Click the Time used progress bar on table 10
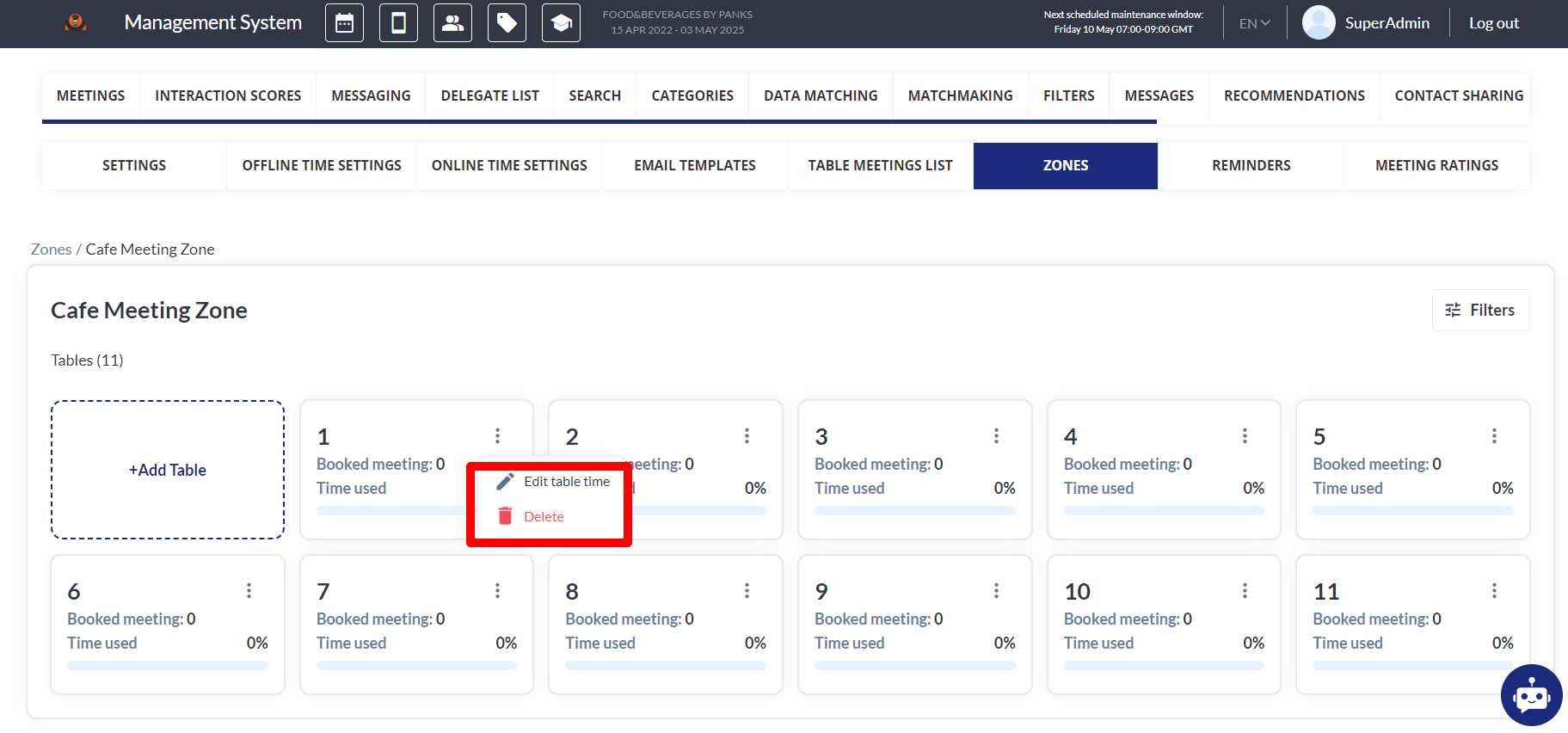The width and height of the screenshot is (1568, 733). pos(1163,665)
